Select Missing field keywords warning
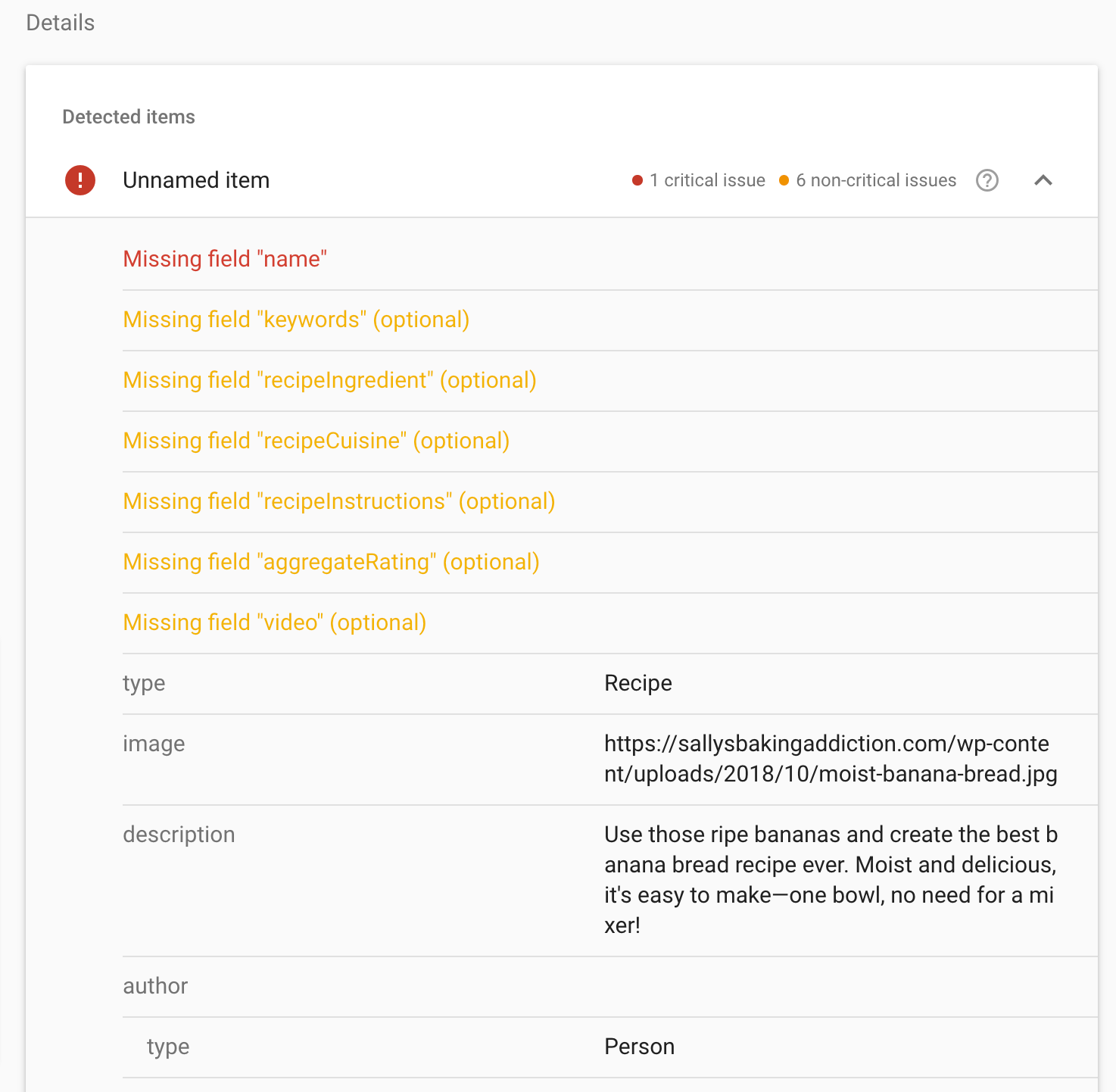 coord(296,319)
